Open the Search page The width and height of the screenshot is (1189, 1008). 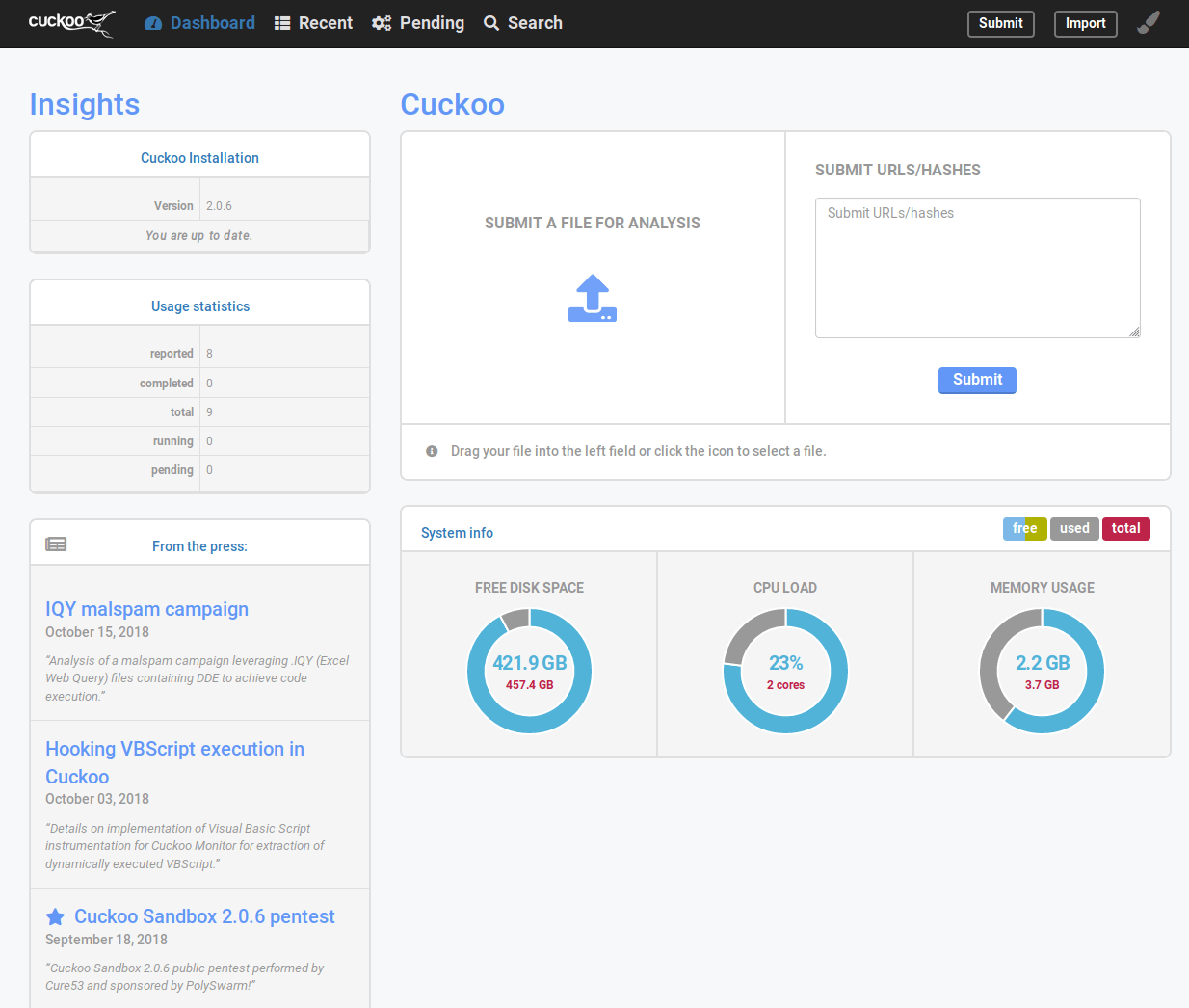(x=523, y=23)
